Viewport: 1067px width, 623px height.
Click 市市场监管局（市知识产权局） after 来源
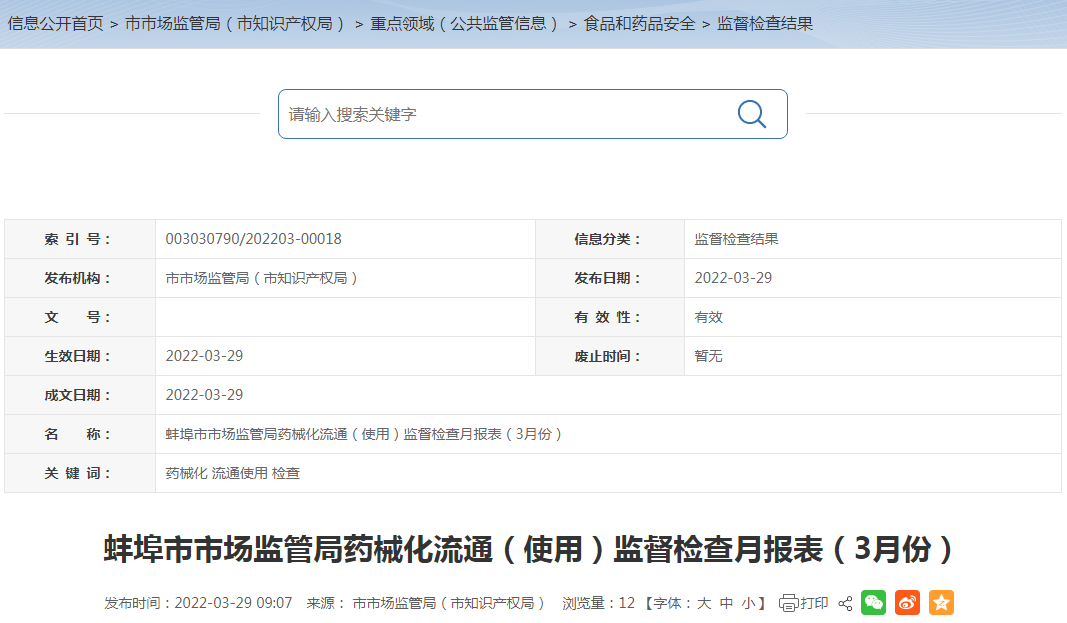(449, 603)
